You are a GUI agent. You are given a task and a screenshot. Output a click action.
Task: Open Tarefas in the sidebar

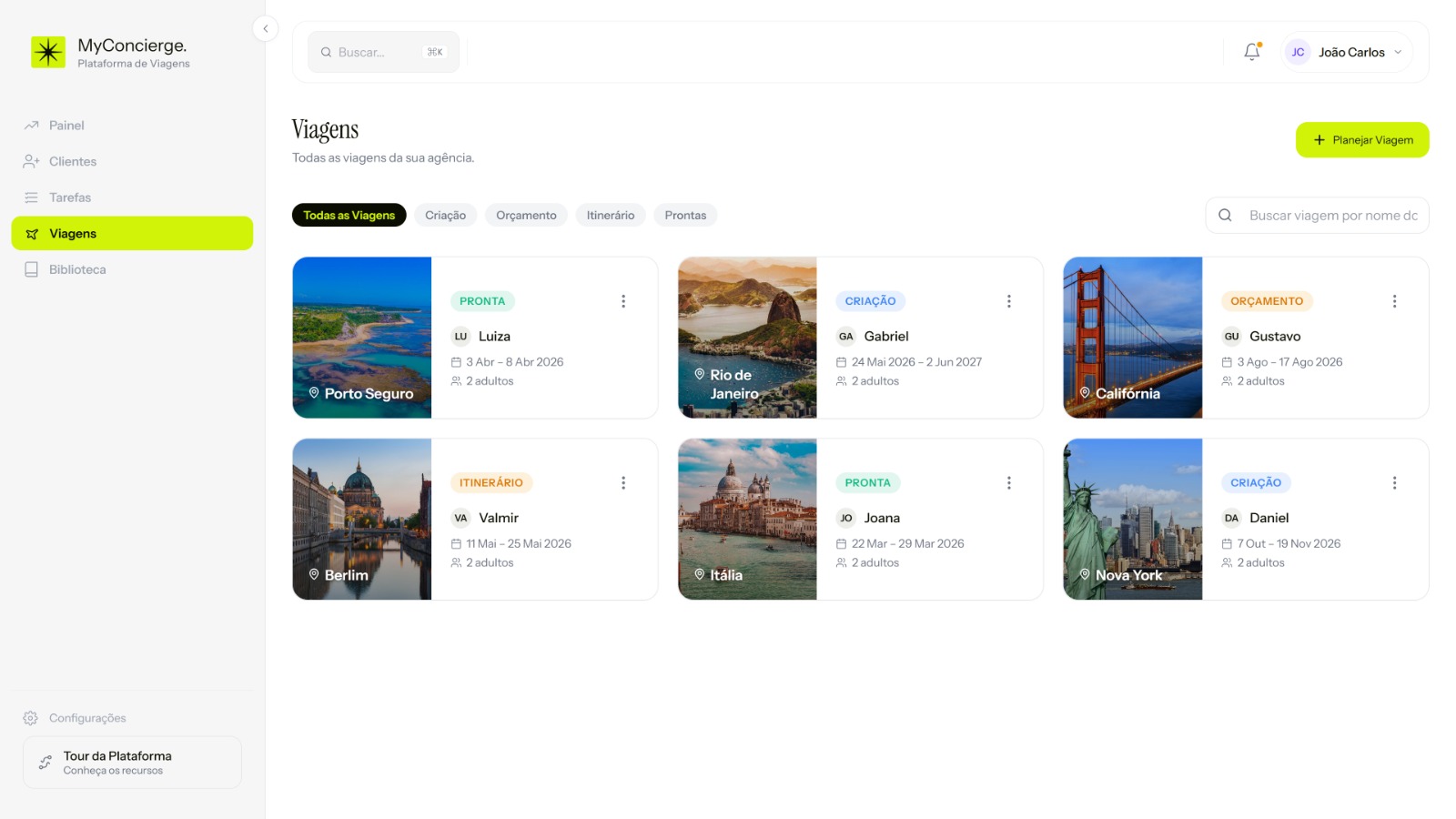132,197
